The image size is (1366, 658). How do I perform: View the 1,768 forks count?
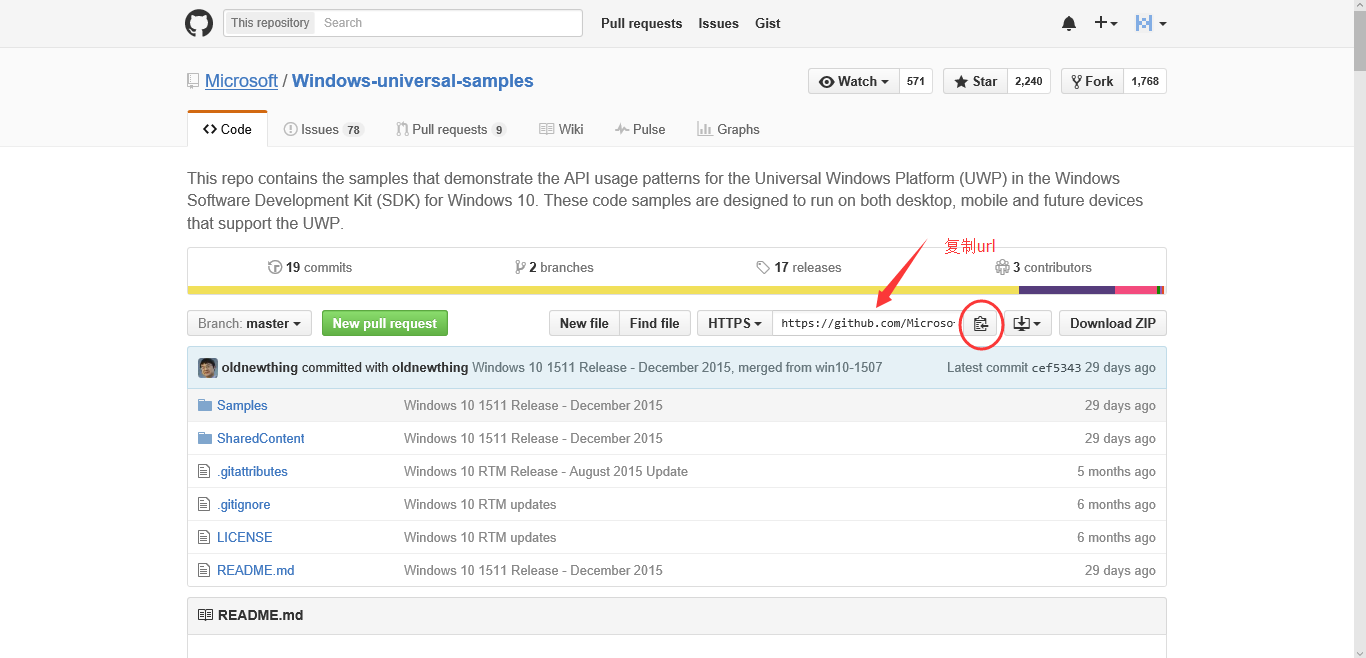[1145, 81]
